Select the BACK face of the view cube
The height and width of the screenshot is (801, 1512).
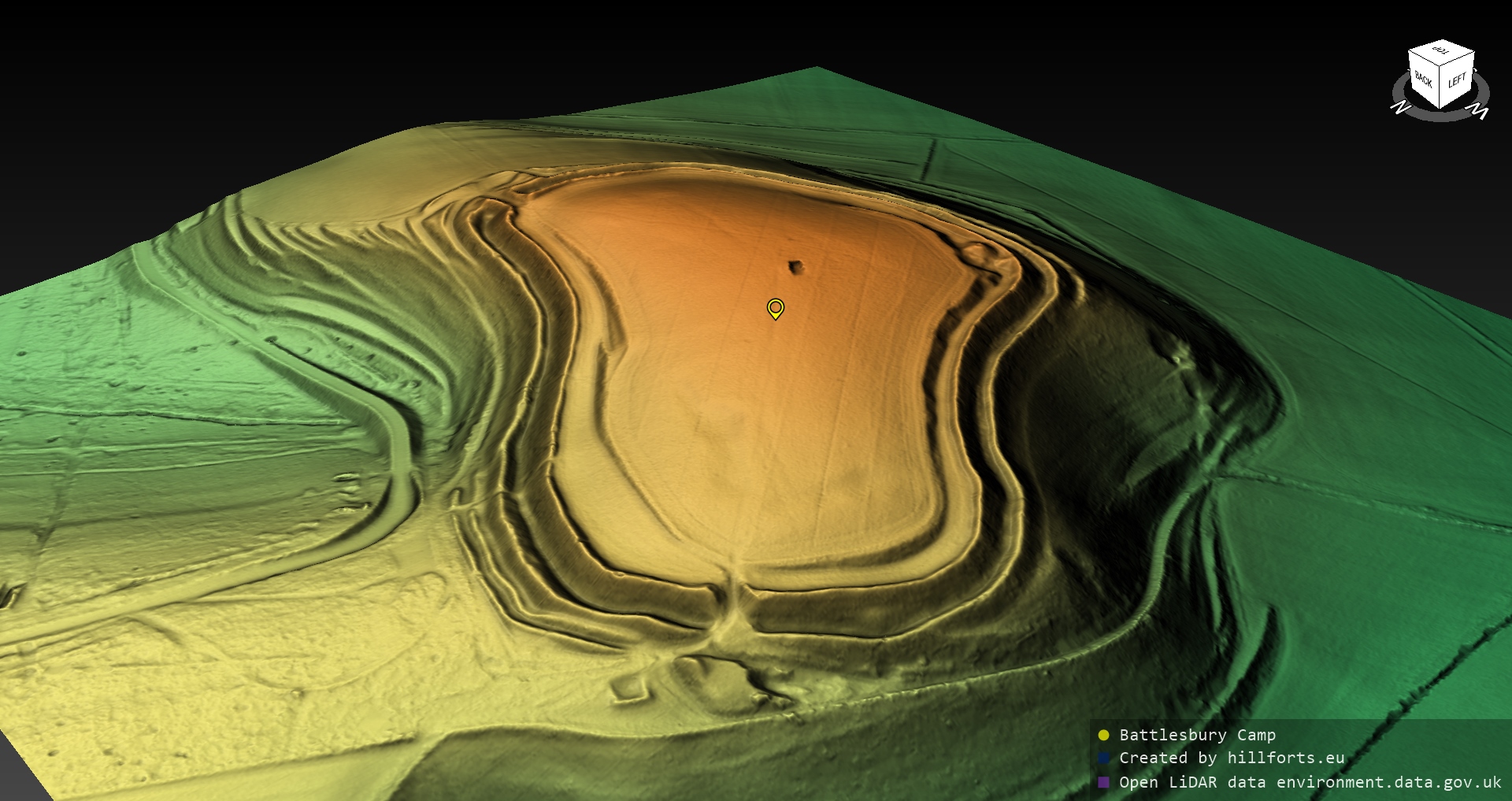(1423, 80)
